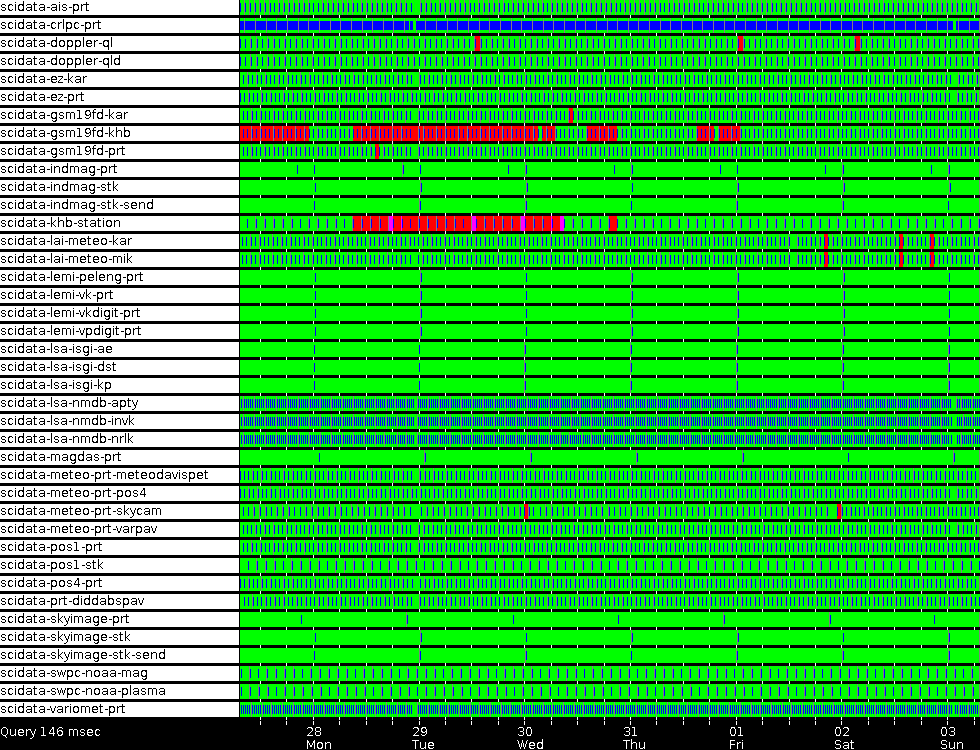The height and width of the screenshot is (750, 980).
Task: Select scidata-gsm19fd-kar label
Action: (64, 115)
